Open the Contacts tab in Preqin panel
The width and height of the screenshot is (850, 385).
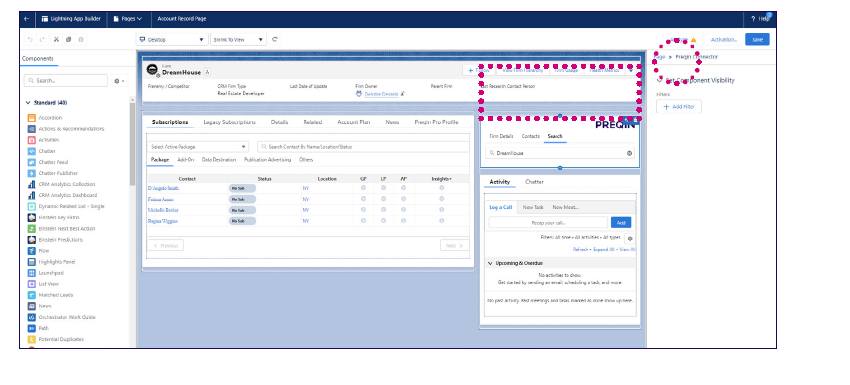530,137
